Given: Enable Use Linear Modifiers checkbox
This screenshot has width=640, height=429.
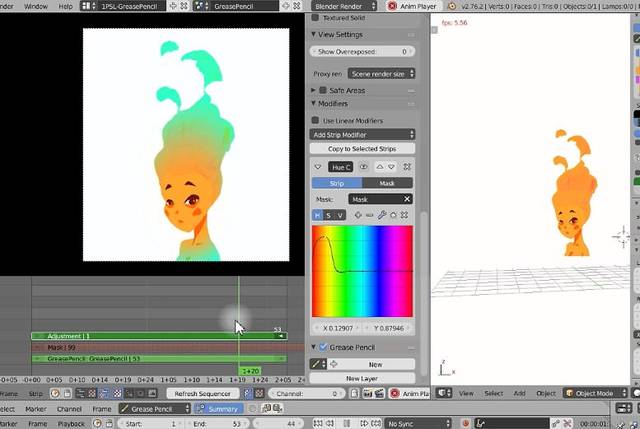Looking at the screenshot, I should pyautogui.click(x=315, y=120).
